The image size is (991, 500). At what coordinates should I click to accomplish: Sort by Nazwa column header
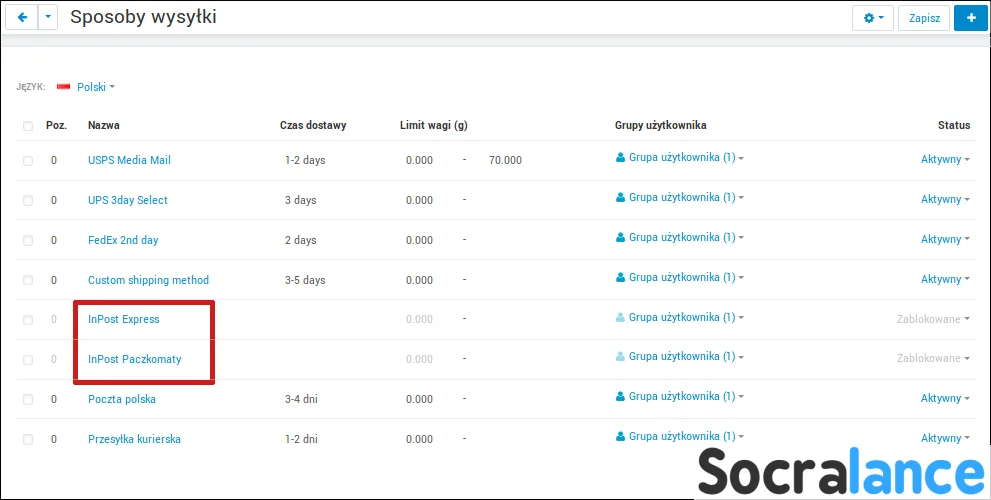pyautogui.click(x=103, y=126)
